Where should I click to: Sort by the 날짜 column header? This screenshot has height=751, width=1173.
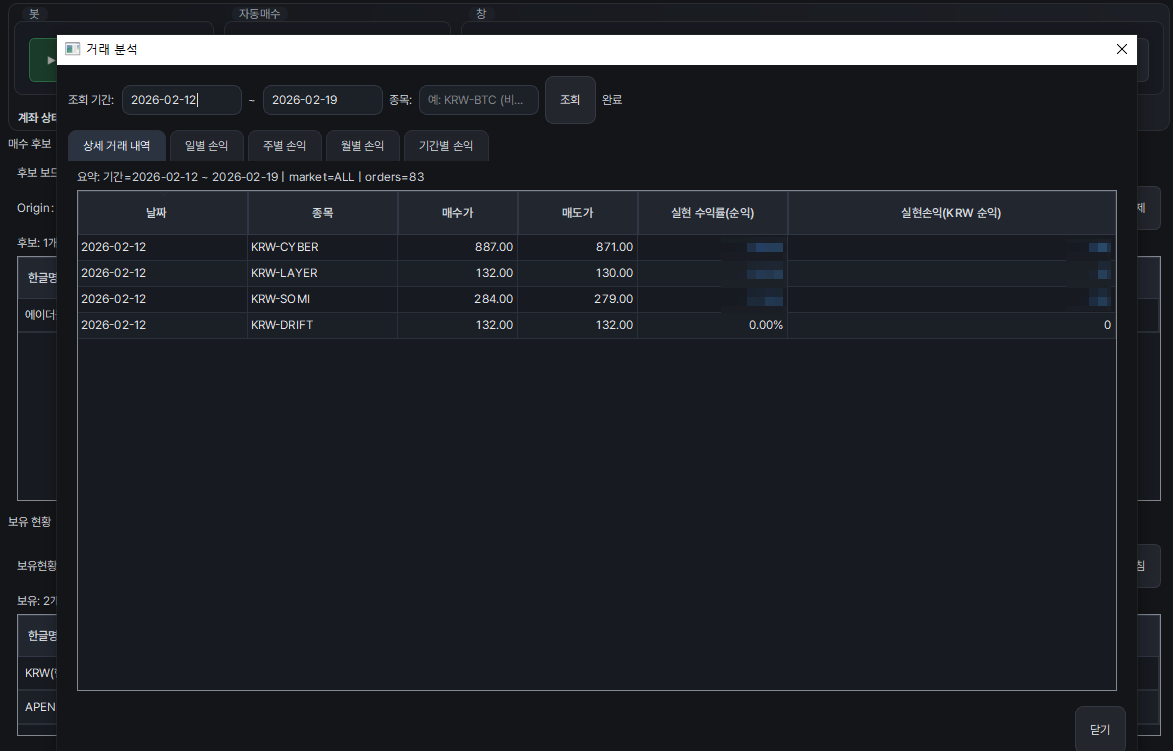162,213
